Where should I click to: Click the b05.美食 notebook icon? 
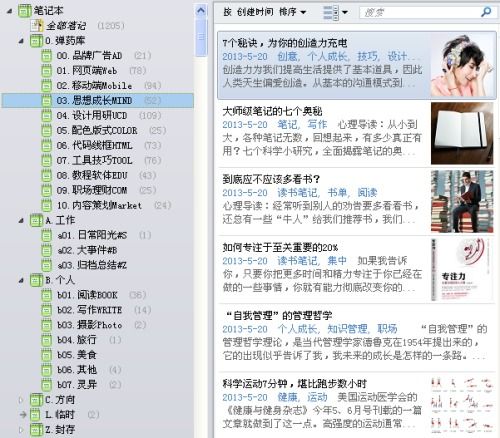pyautogui.click(x=47, y=355)
